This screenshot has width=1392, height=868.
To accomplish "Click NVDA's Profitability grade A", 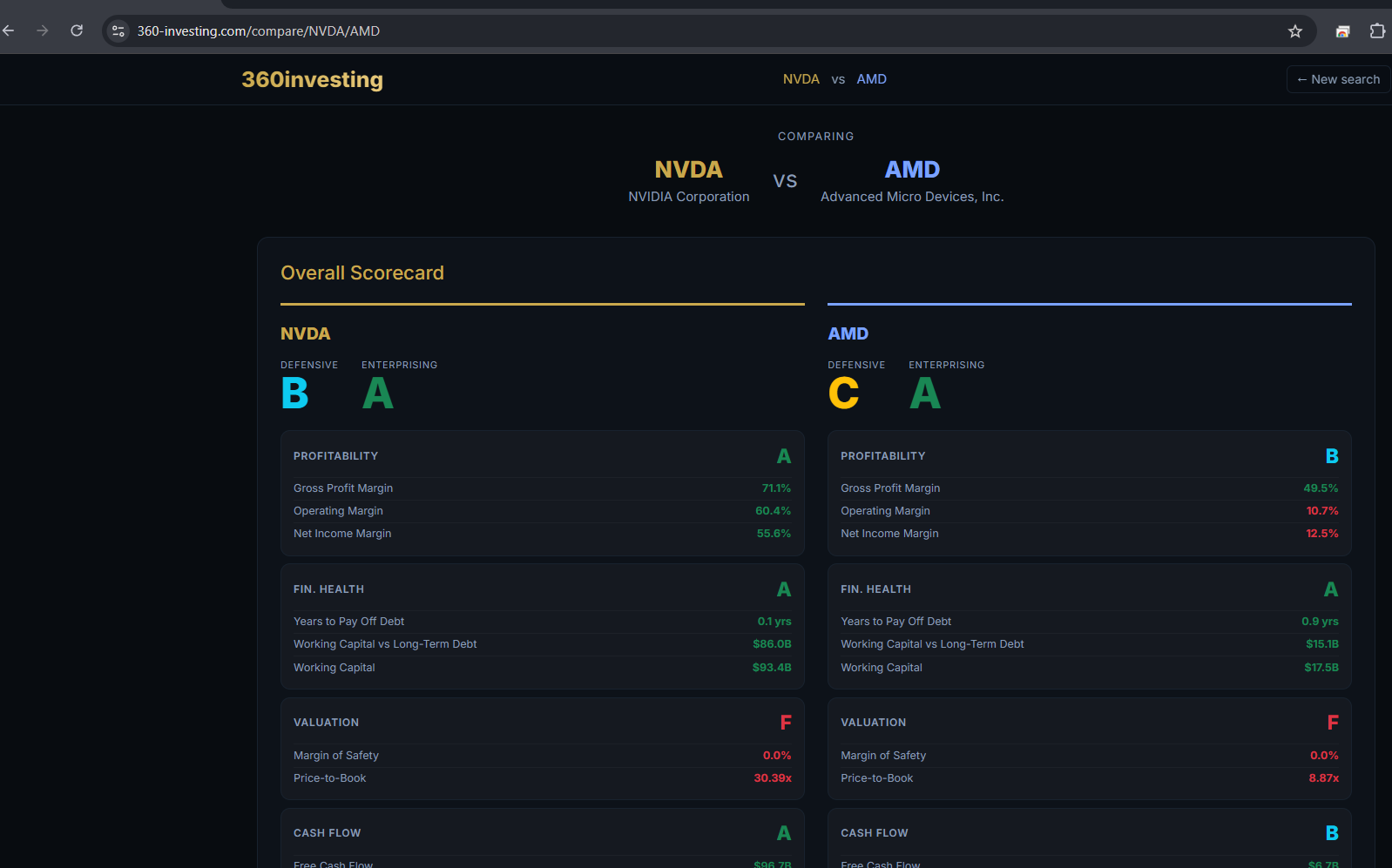I will click(x=784, y=456).
